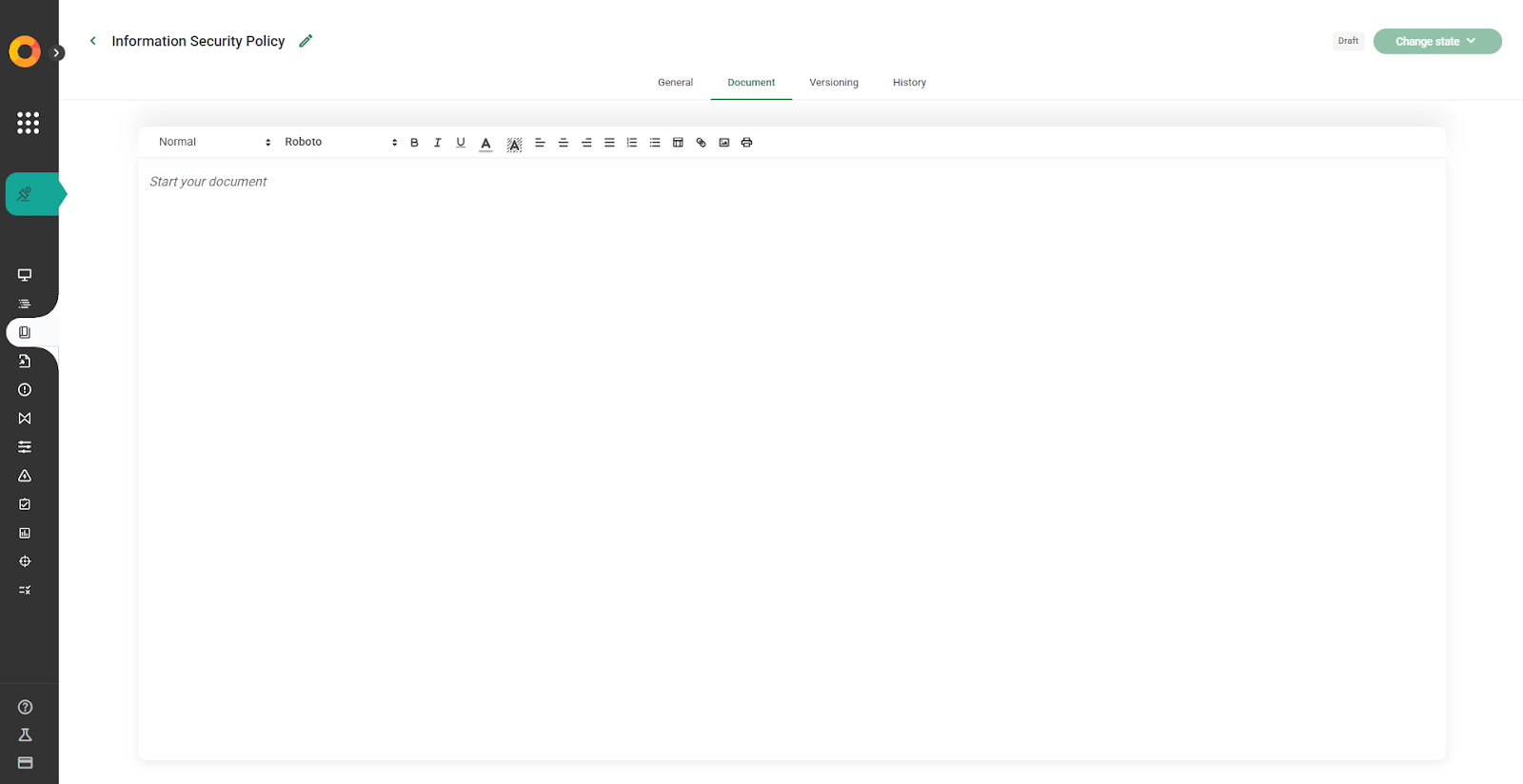Insert an image into the document
Screen dimensions: 1523x784
pos(723,143)
